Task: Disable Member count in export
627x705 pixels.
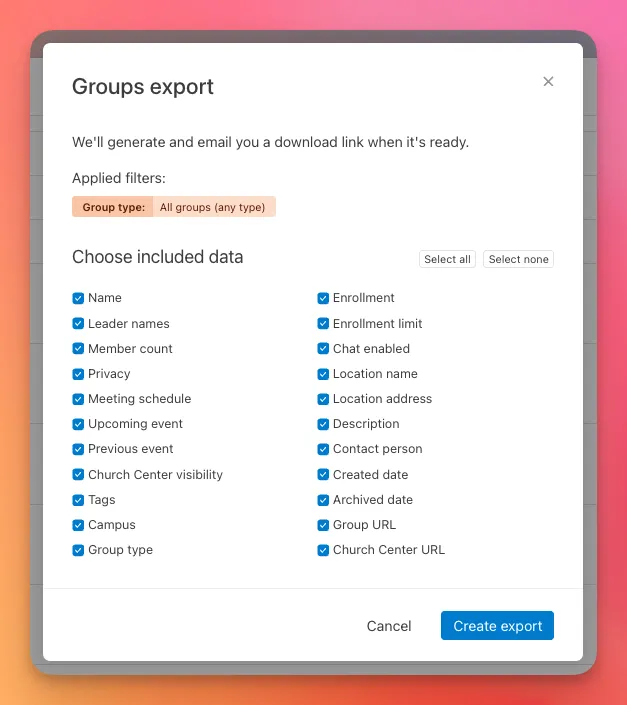Action: [78, 349]
